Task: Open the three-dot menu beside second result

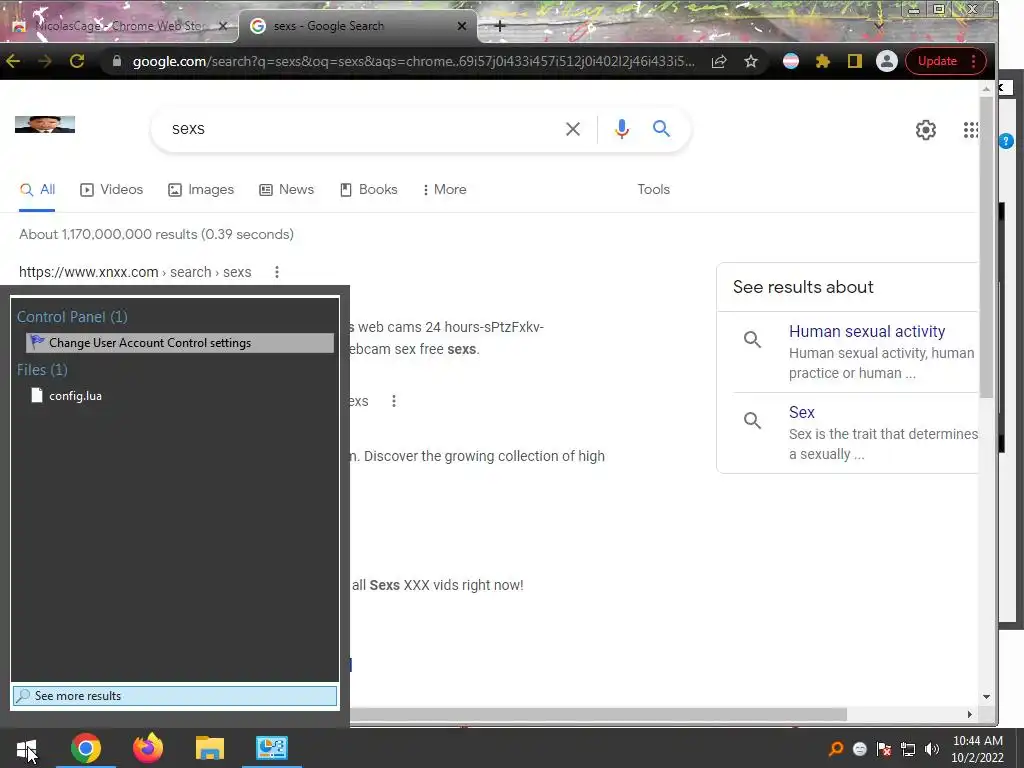Action: pyautogui.click(x=394, y=401)
